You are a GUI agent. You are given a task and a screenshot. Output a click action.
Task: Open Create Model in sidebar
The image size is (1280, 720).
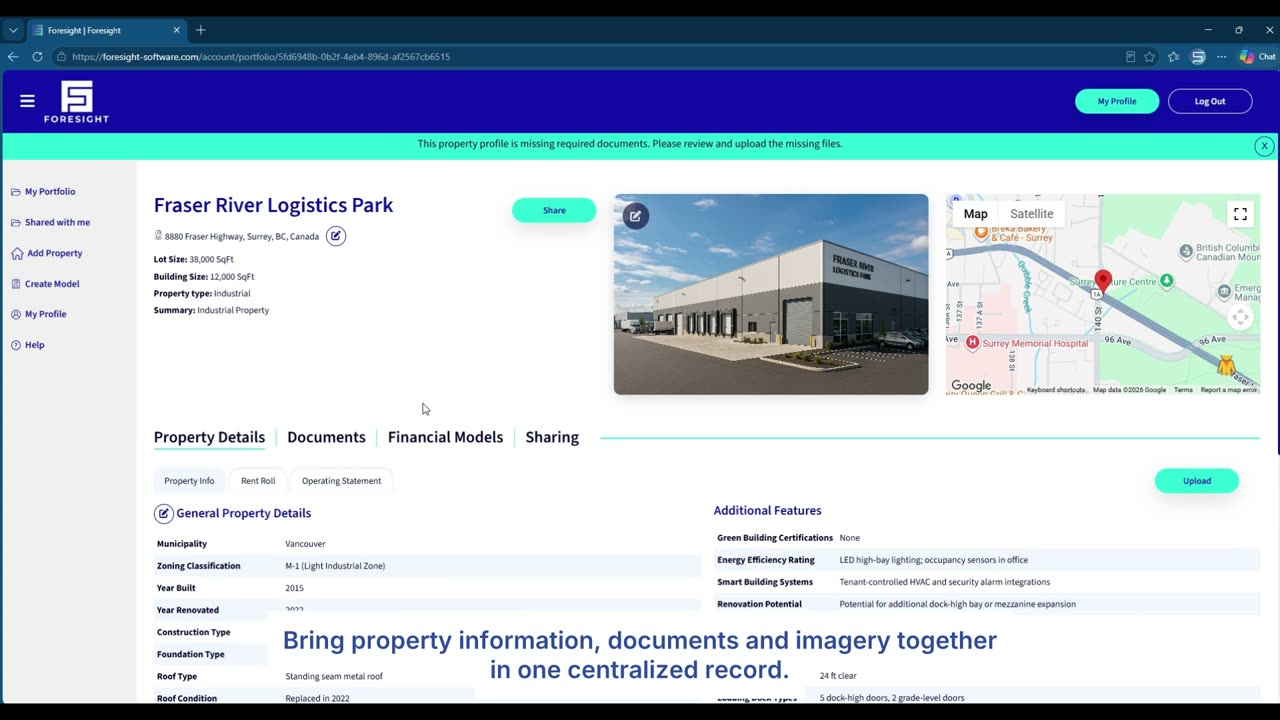(x=45, y=284)
